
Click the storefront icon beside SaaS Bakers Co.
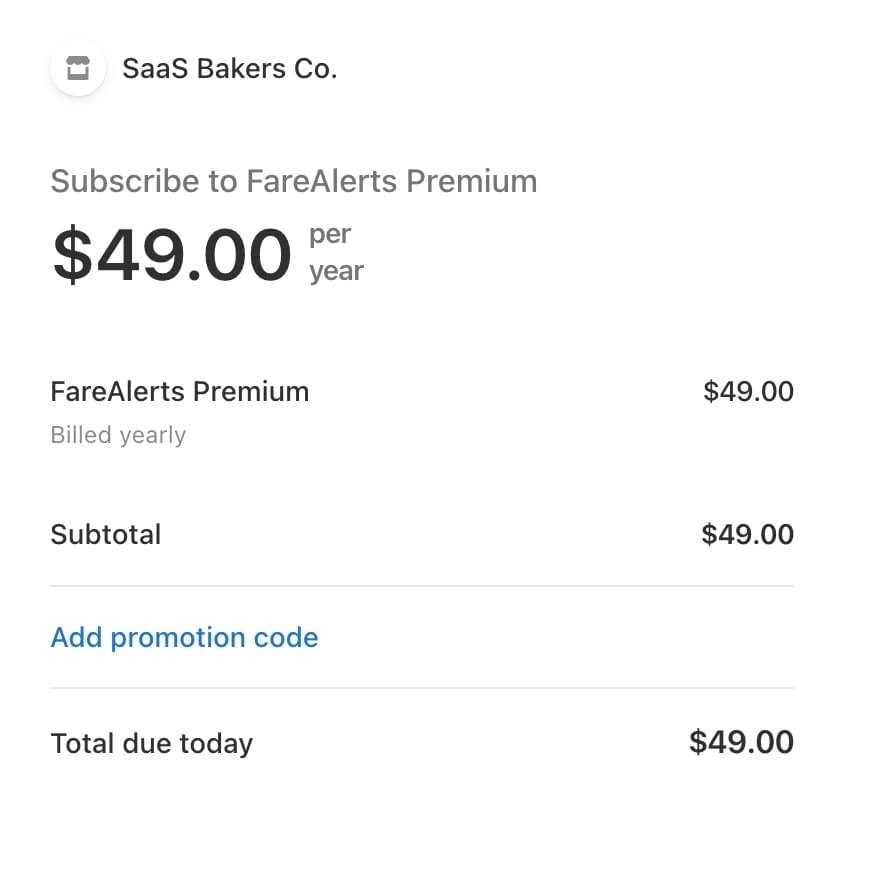[x=77, y=68]
